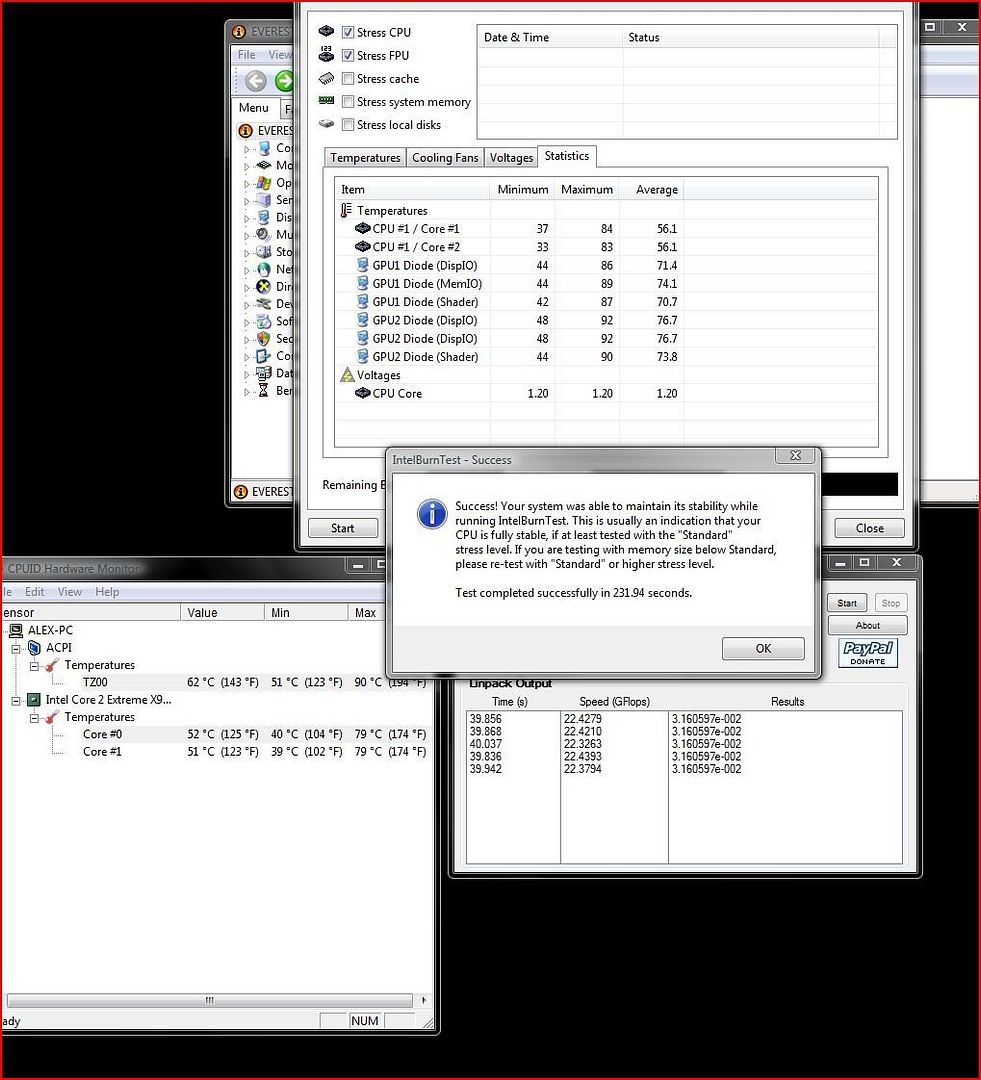The width and height of the screenshot is (981, 1080).
Task: Click the PayPal Donate button
Action: point(868,653)
